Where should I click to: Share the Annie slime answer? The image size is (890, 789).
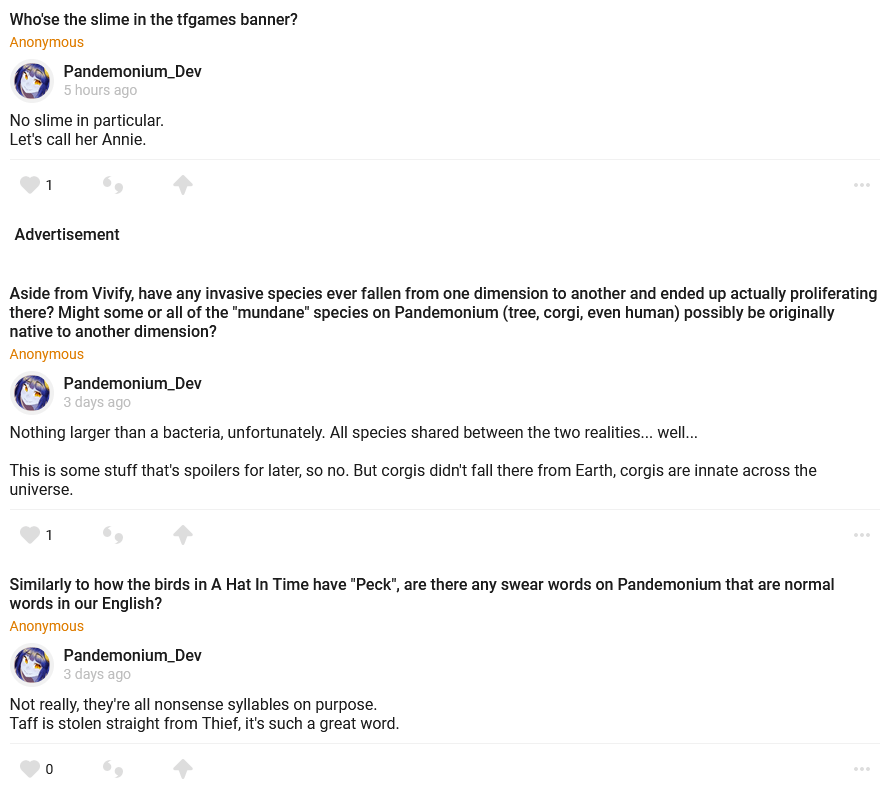click(x=182, y=185)
